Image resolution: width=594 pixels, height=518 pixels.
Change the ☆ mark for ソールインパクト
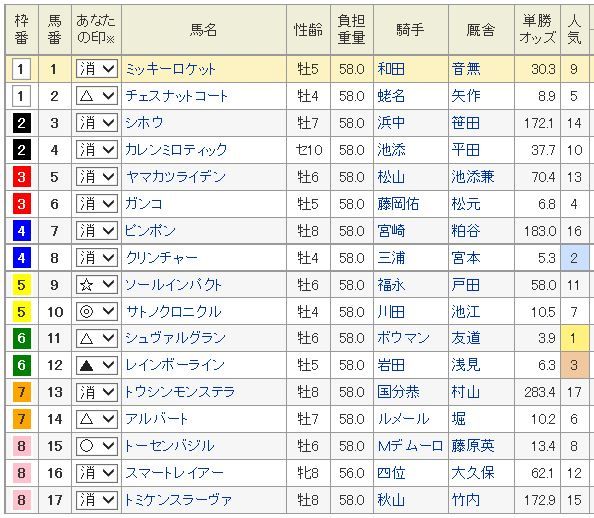[x=97, y=285]
